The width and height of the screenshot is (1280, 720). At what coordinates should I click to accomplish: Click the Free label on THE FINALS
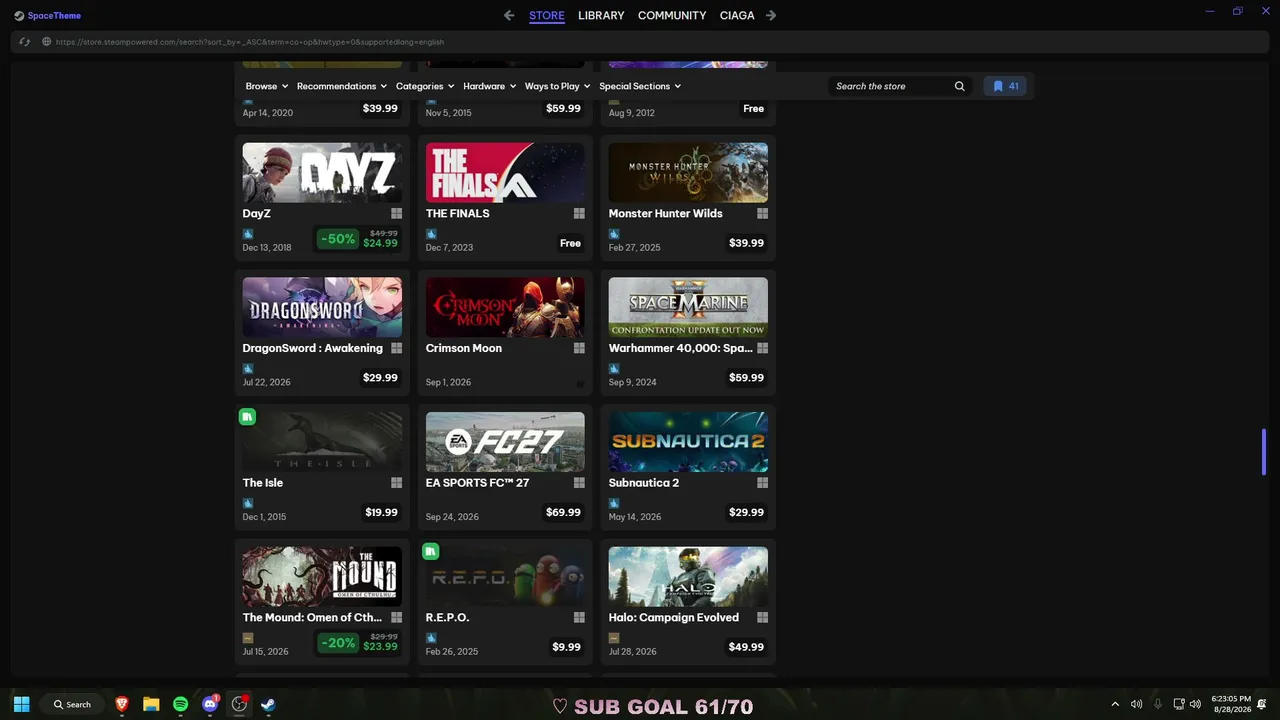click(x=570, y=243)
